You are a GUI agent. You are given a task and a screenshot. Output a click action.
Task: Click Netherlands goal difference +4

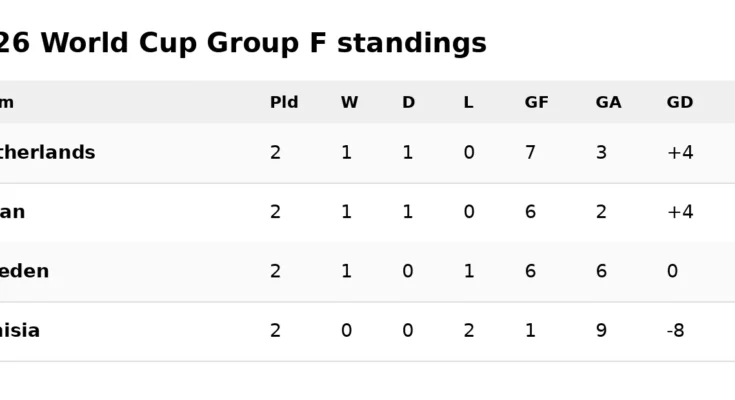(x=680, y=152)
